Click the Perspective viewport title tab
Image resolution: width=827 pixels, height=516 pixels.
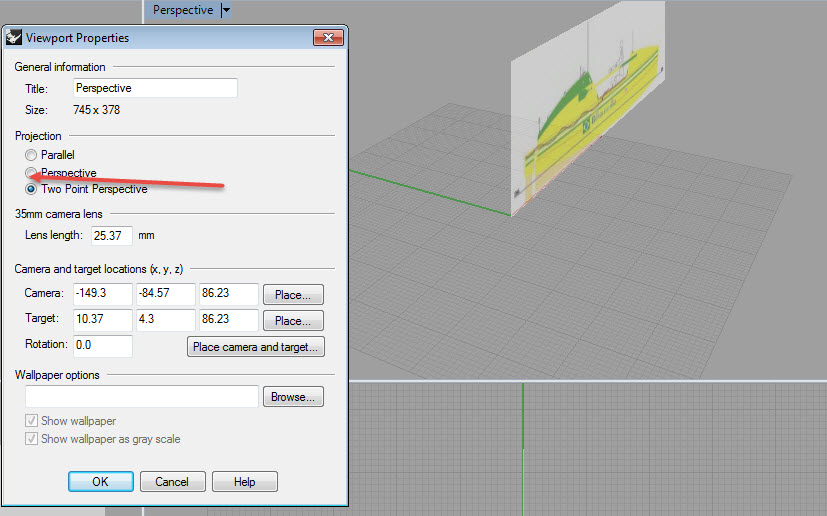(x=183, y=10)
